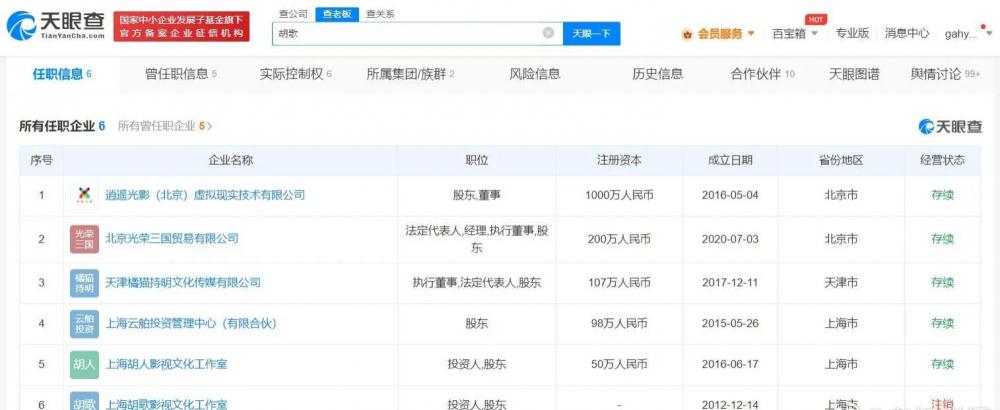Select the 曾任职信息 tab
Screen dimensions: 1000x410
[181, 74]
